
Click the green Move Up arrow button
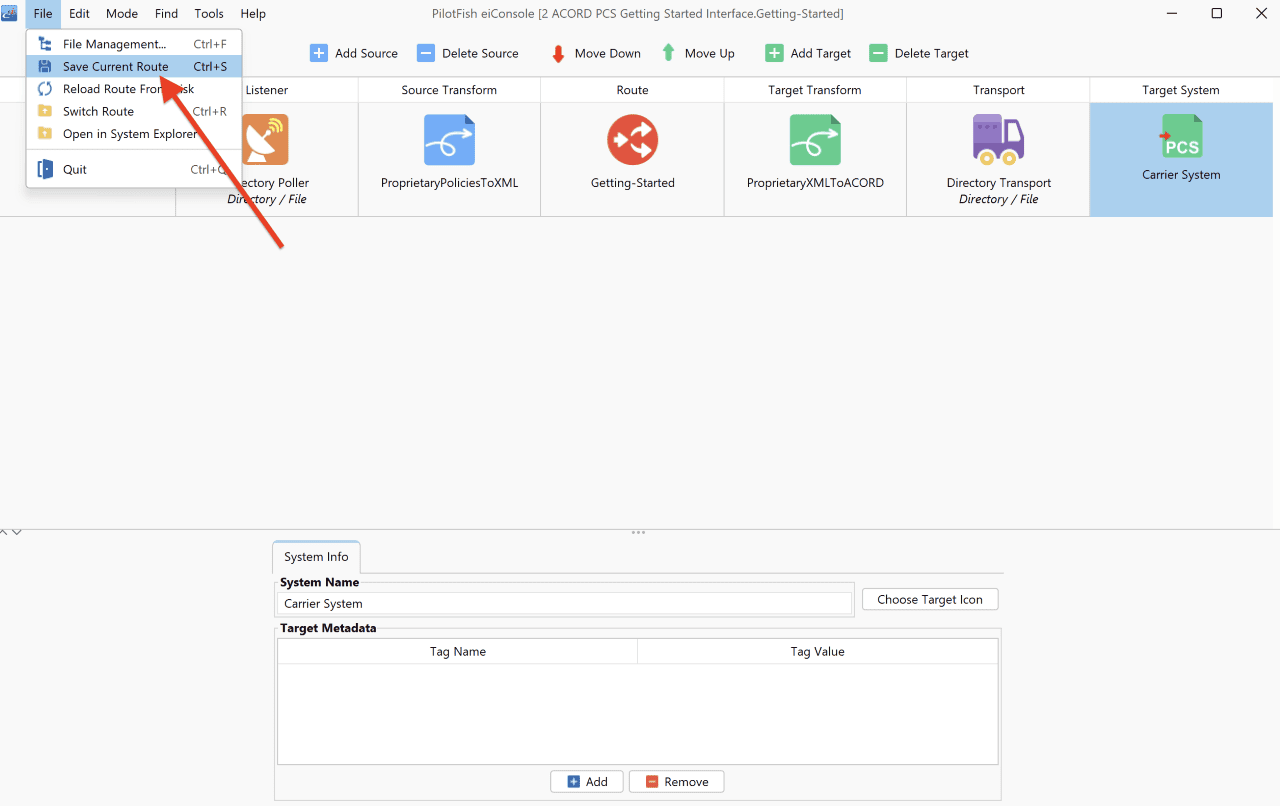[698, 53]
